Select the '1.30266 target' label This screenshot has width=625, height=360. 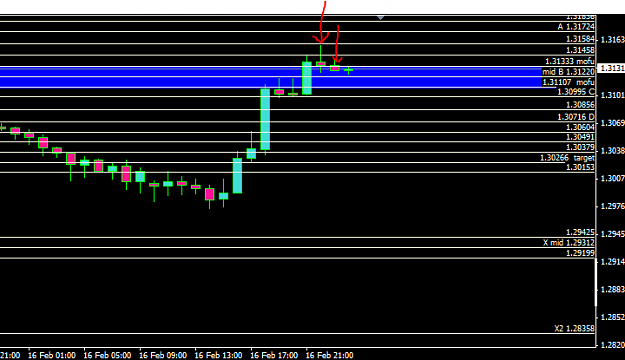point(567,158)
